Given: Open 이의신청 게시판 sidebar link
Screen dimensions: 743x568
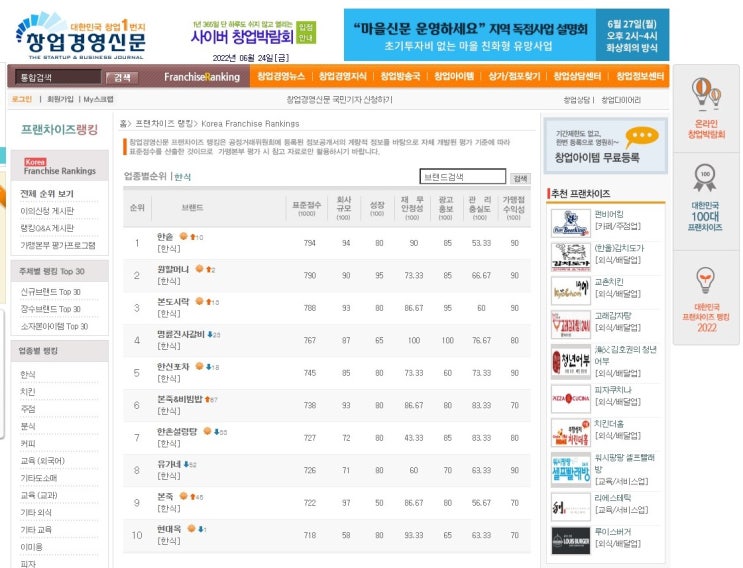Looking at the screenshot, I should click(x=47, y=211).
